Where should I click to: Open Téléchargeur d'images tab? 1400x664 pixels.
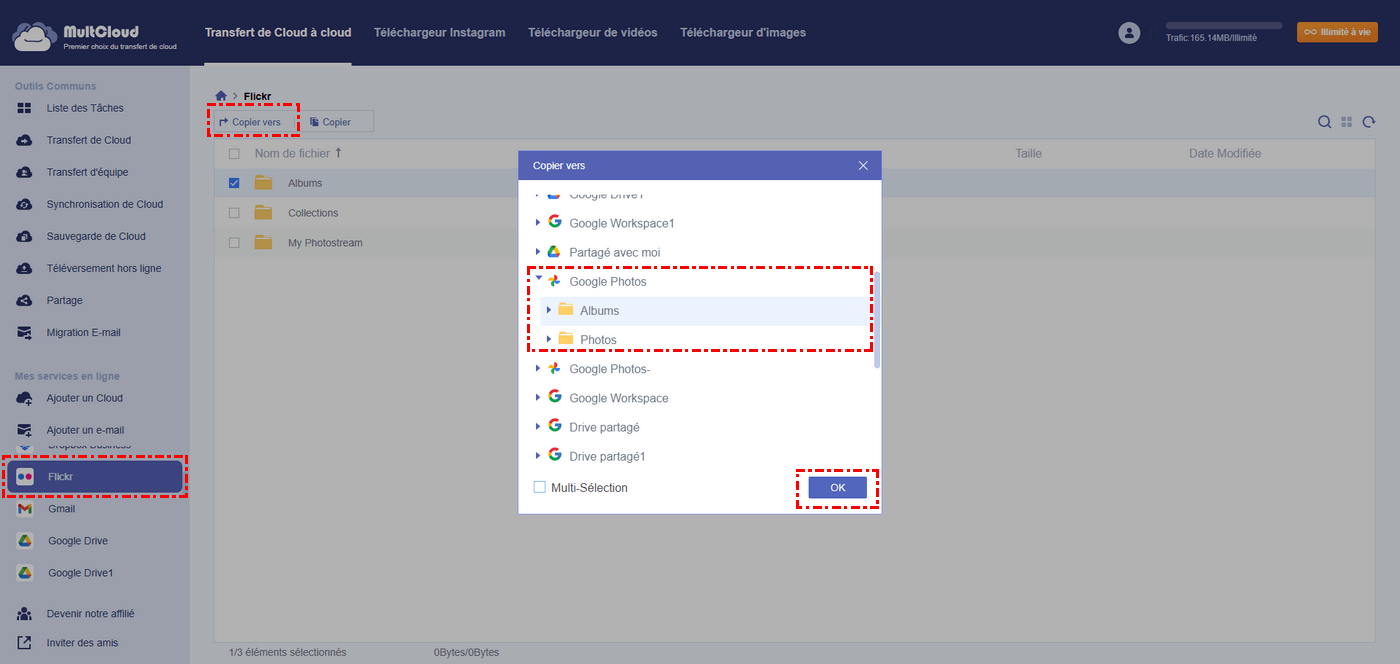[743, 32]
